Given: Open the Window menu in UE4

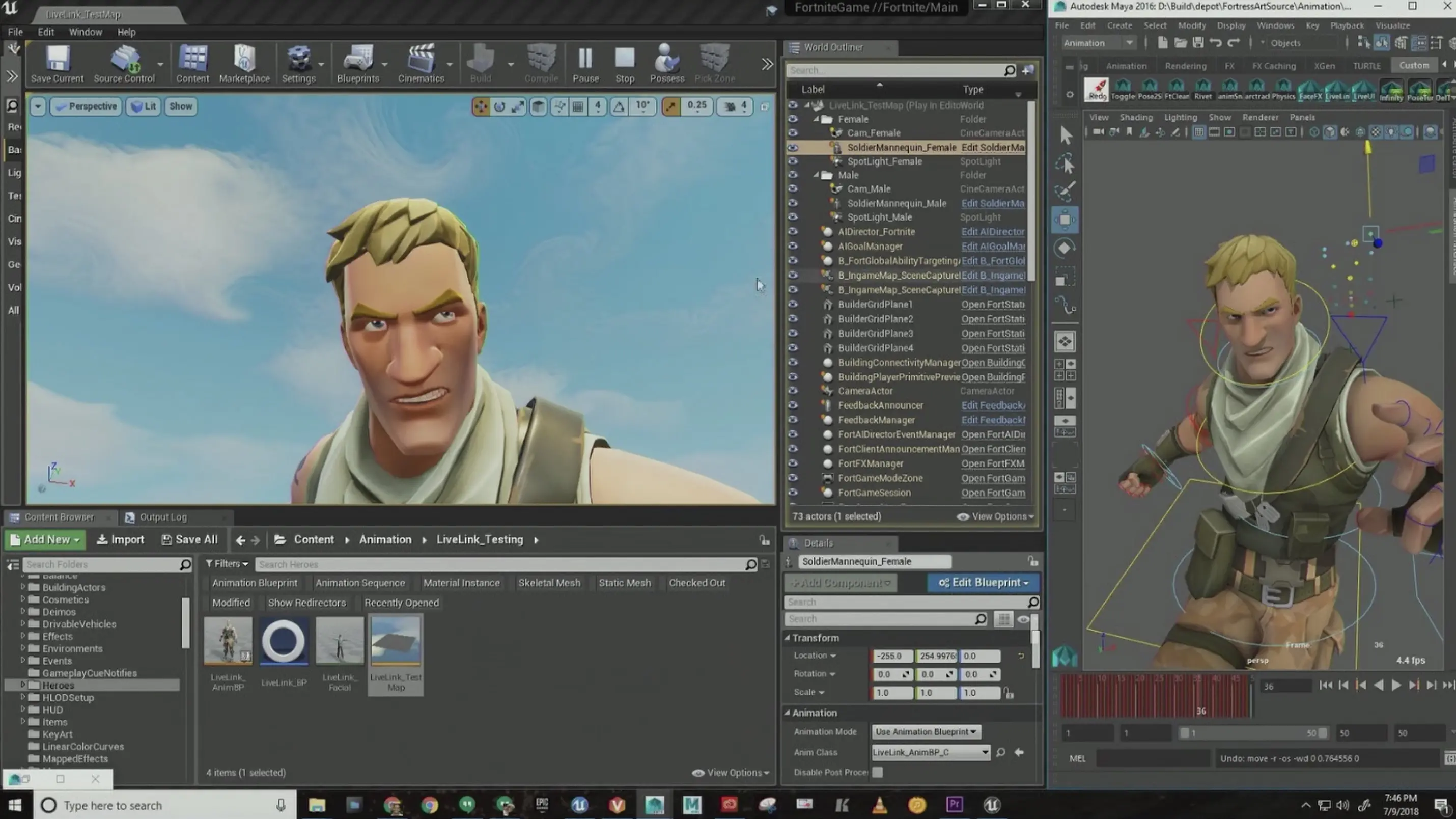Looking at the screenshot, I should 85,31.
